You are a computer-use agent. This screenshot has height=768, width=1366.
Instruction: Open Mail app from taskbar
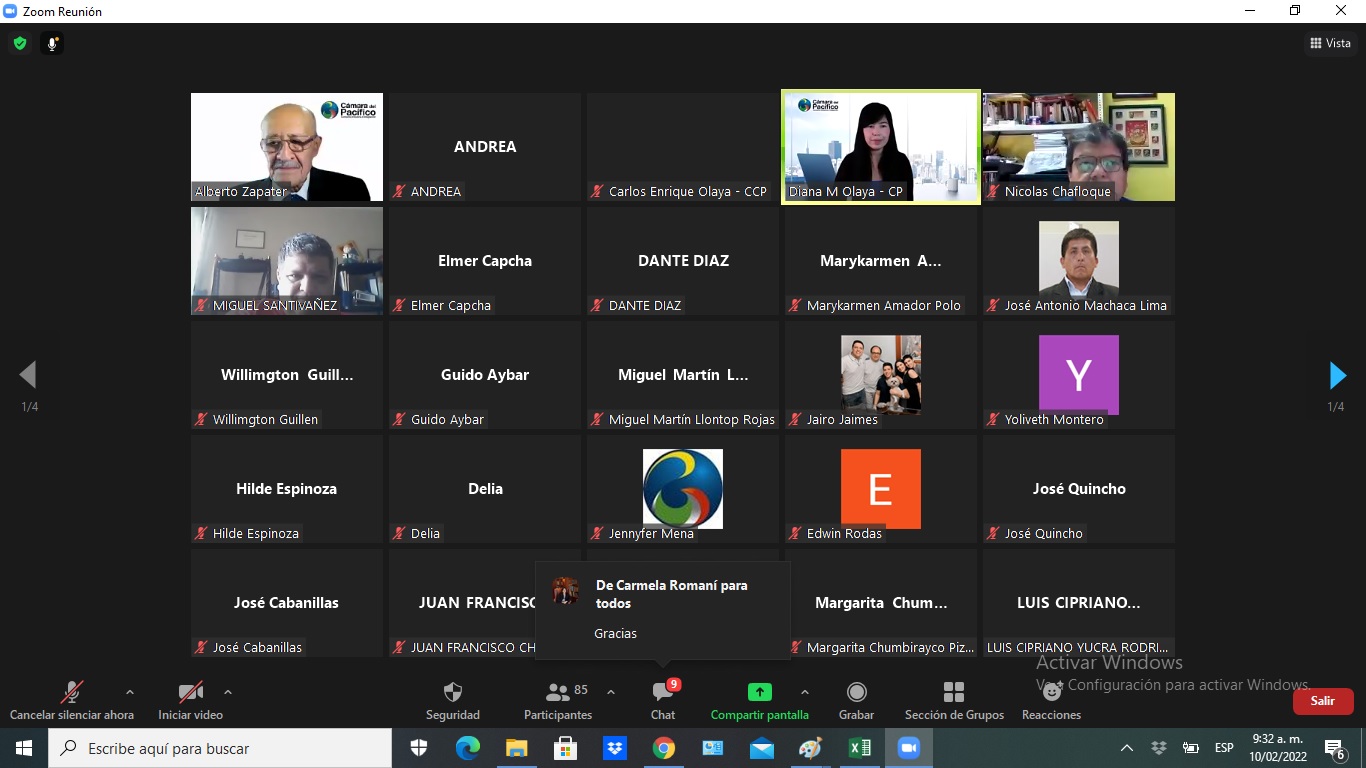pos(761,748)
